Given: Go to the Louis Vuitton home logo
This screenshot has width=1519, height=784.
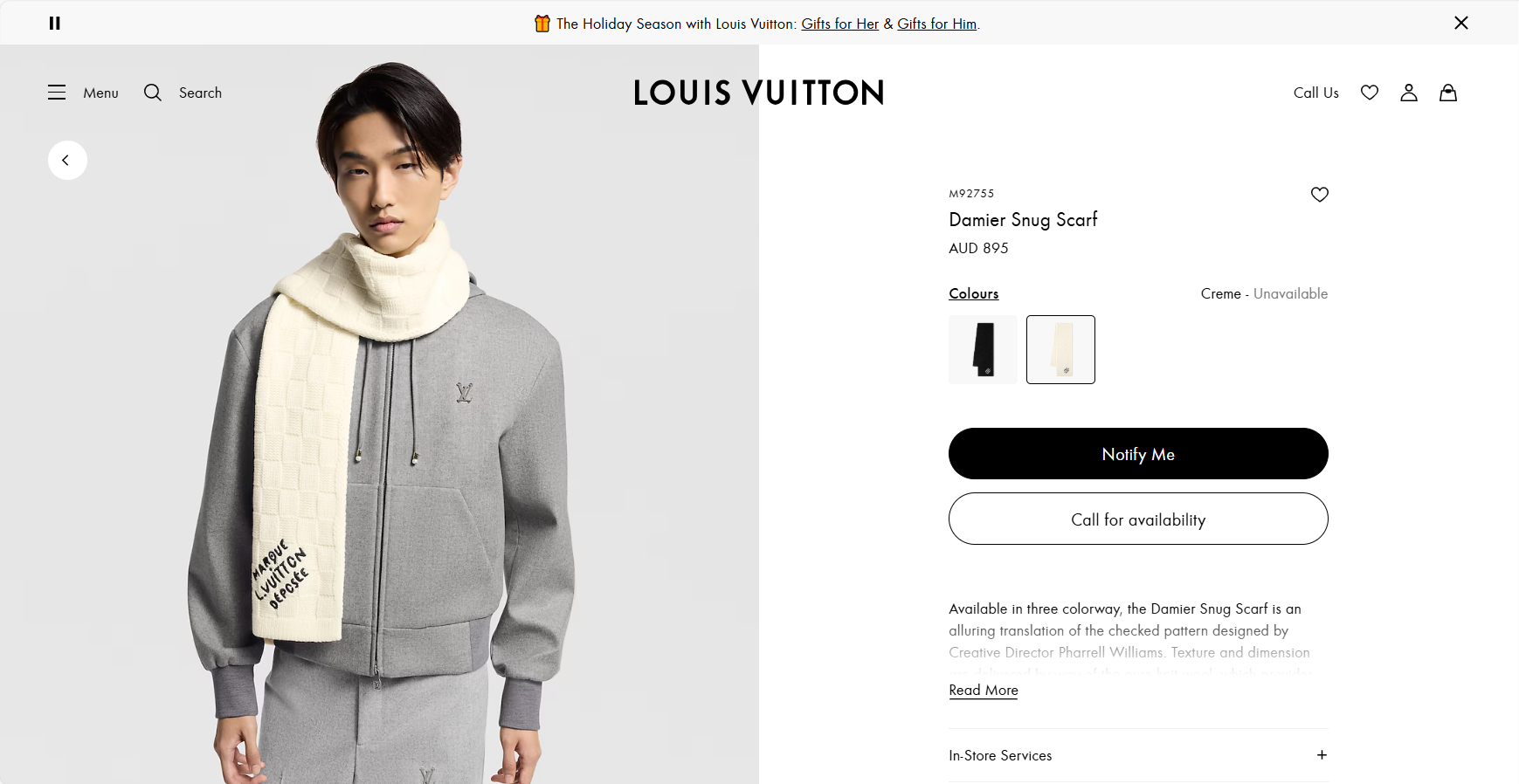Looking at the screenshot, I should [758, 93].
